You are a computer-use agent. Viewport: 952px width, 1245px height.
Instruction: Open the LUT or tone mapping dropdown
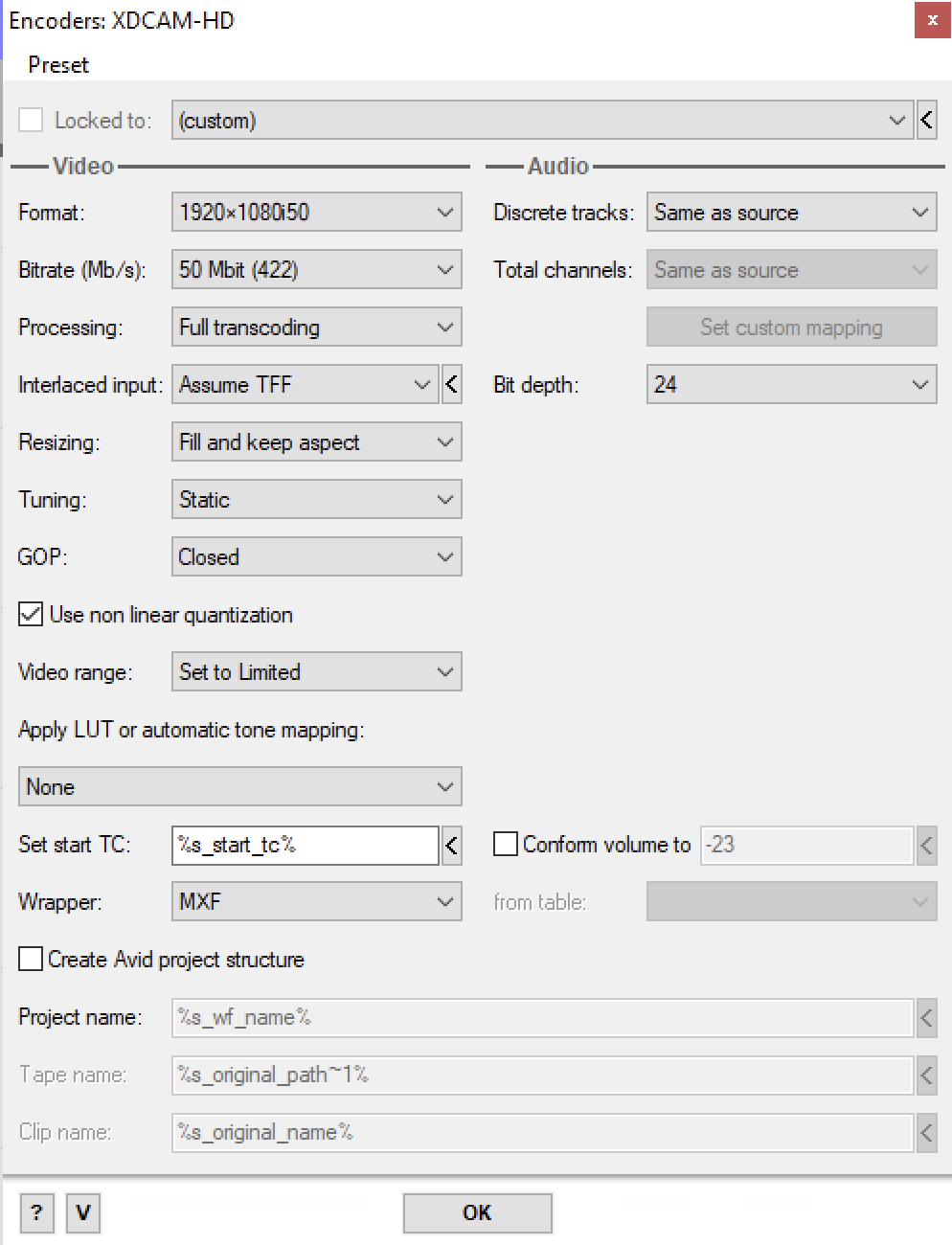[x=240, y=786]
